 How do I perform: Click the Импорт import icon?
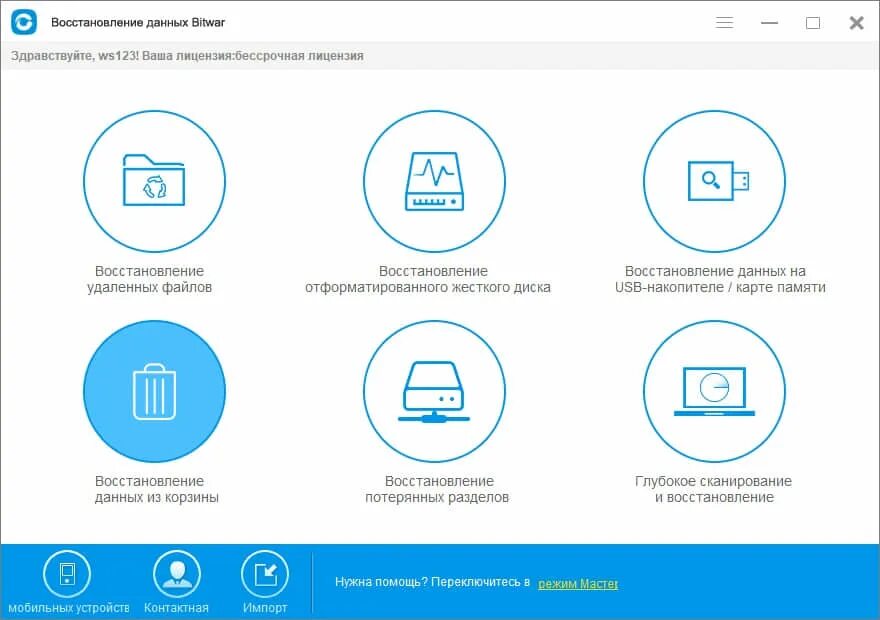click(265, 574)
